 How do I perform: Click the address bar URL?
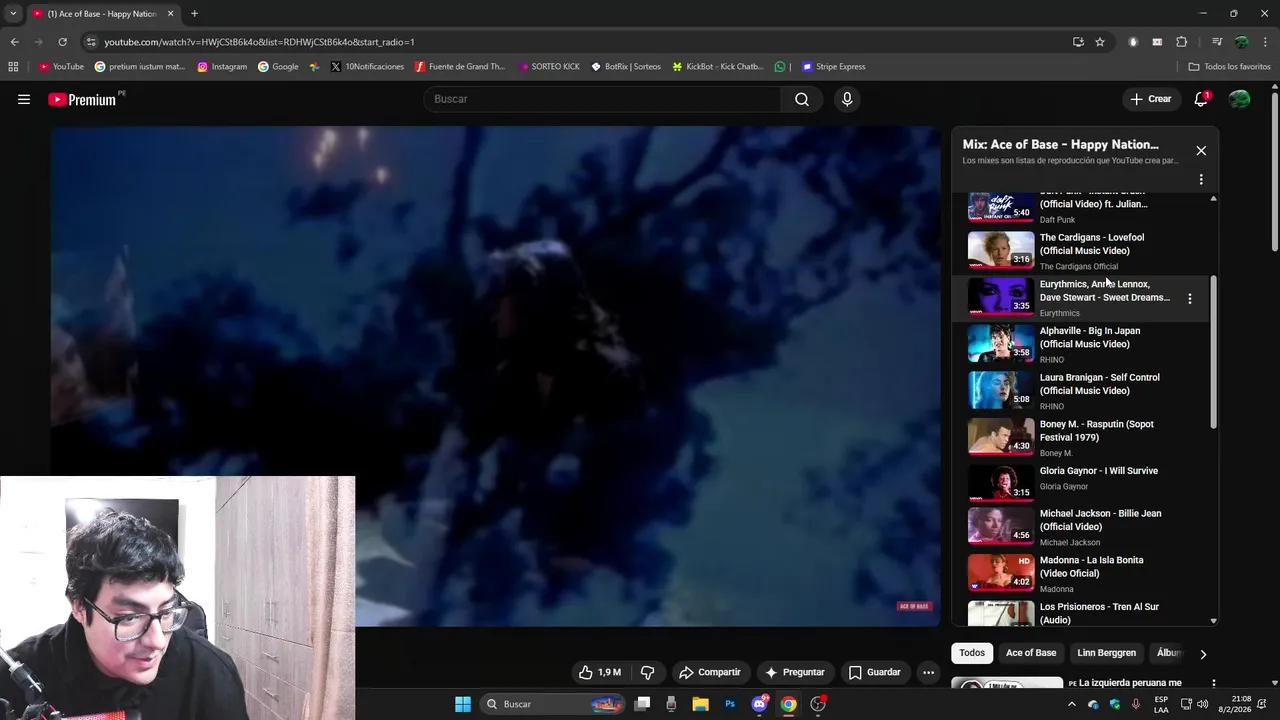coord(259,42)
